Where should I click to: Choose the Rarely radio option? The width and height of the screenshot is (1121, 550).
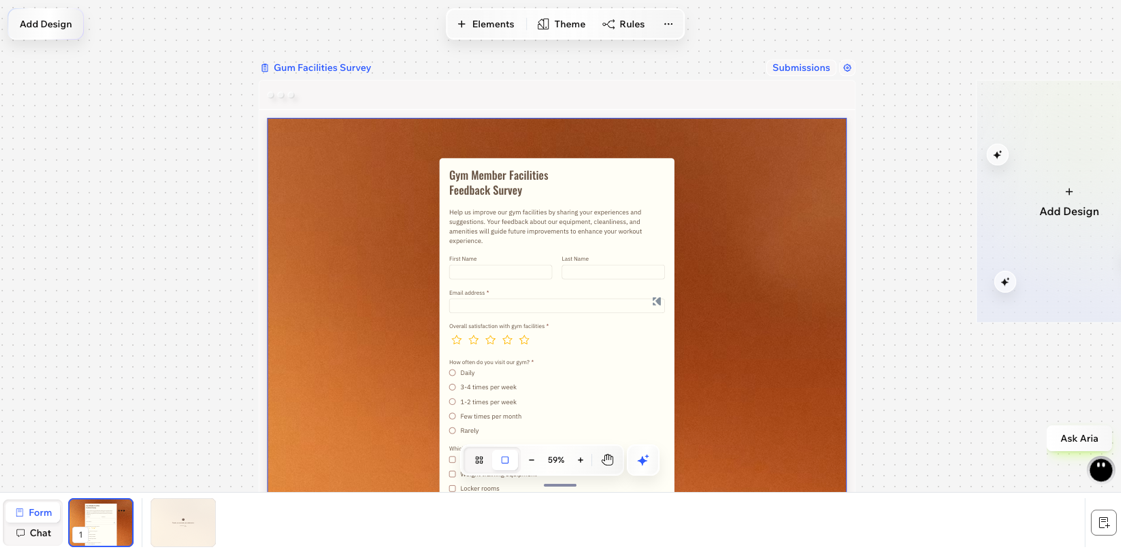point(452,431)
